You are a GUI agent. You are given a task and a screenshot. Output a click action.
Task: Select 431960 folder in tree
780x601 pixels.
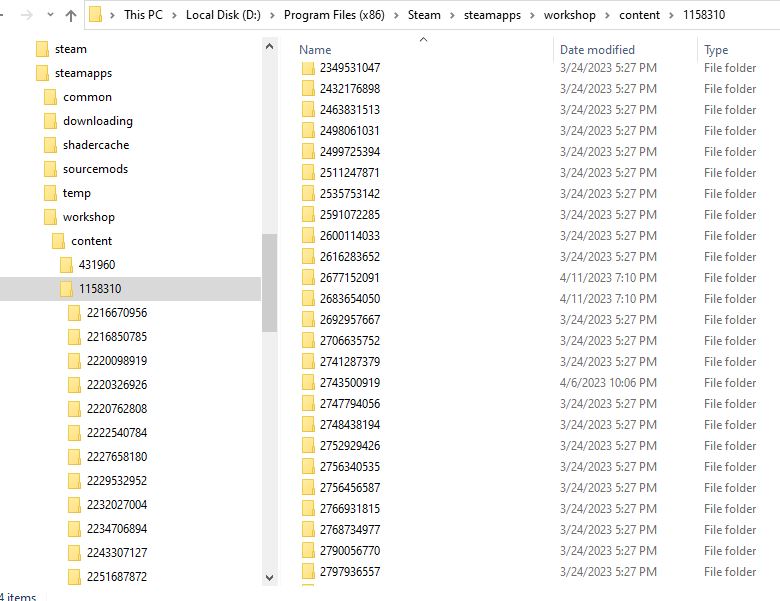pos(97,265)
